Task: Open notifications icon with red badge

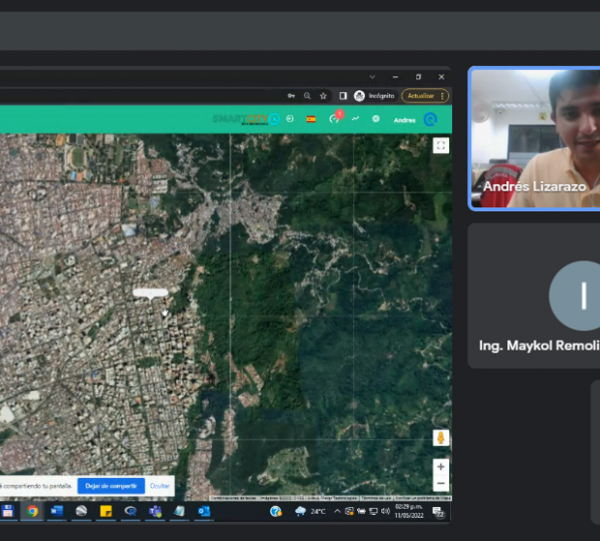Action: point(334,119)
